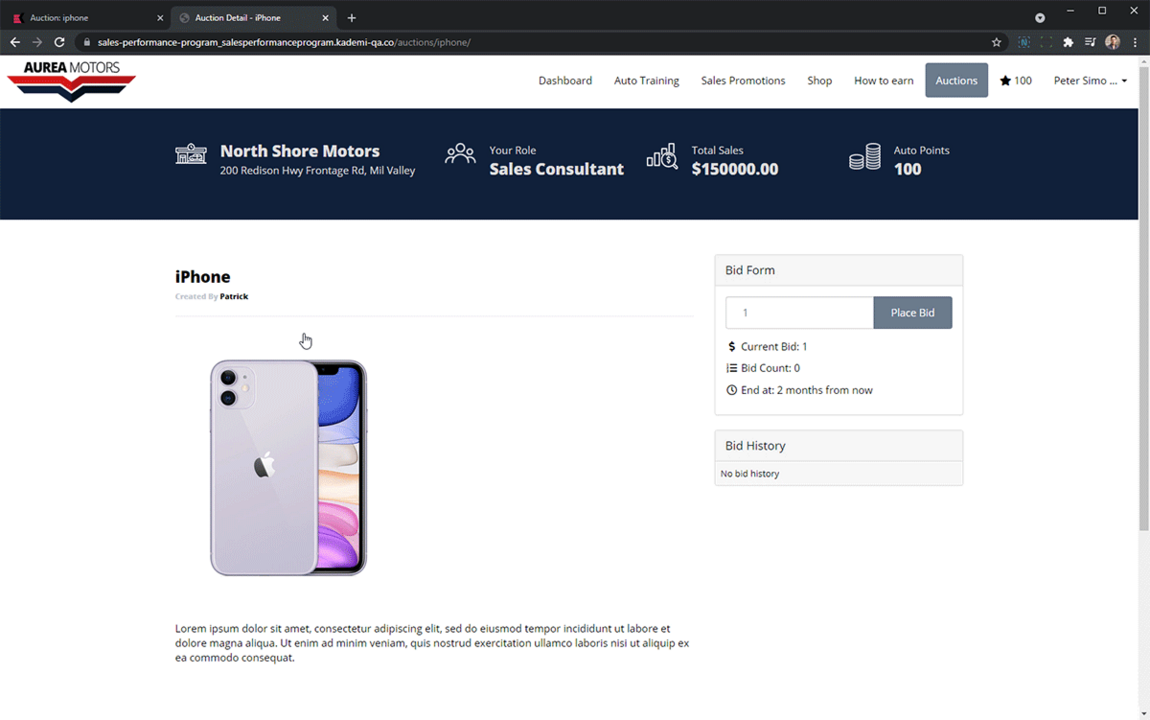Click the bid amount input field
Image resolution: width=1150 pixels, height=720 pixels.
click(x=799, y=312)
